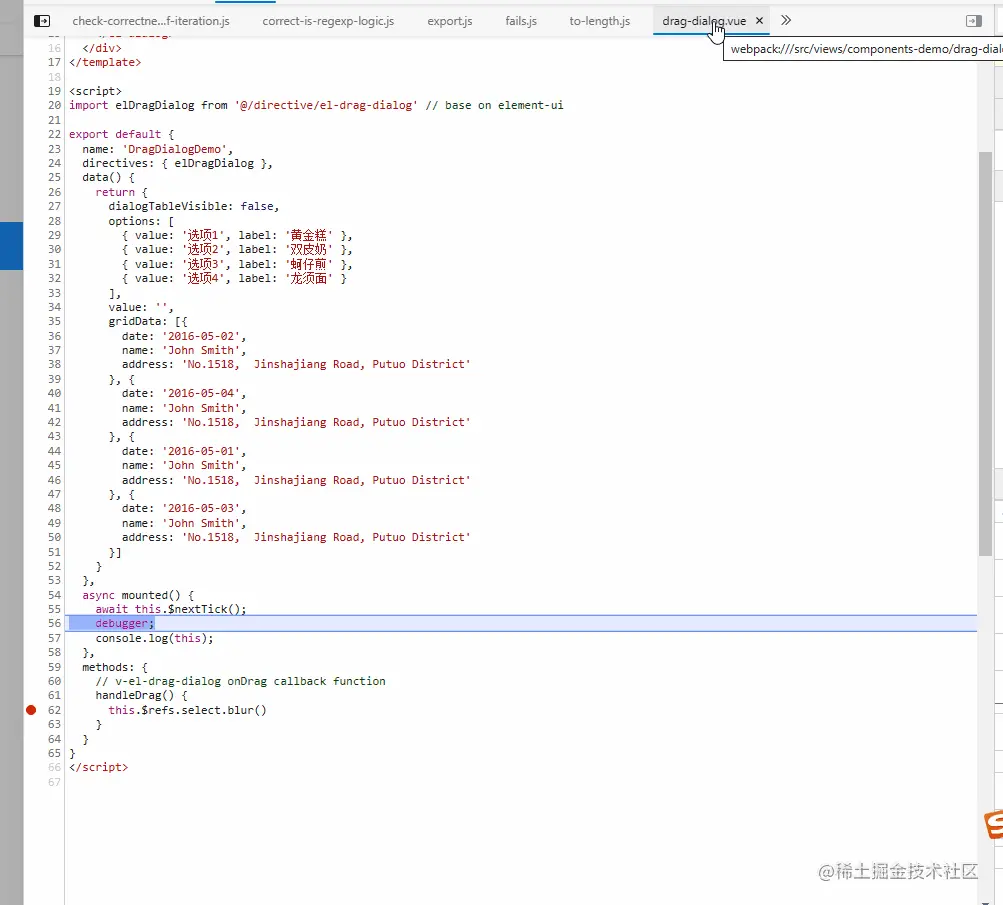Open the correct-is-regexp-logic.js tab
Viewport: 1003px width, 905px height.
(x=328, y=21)
